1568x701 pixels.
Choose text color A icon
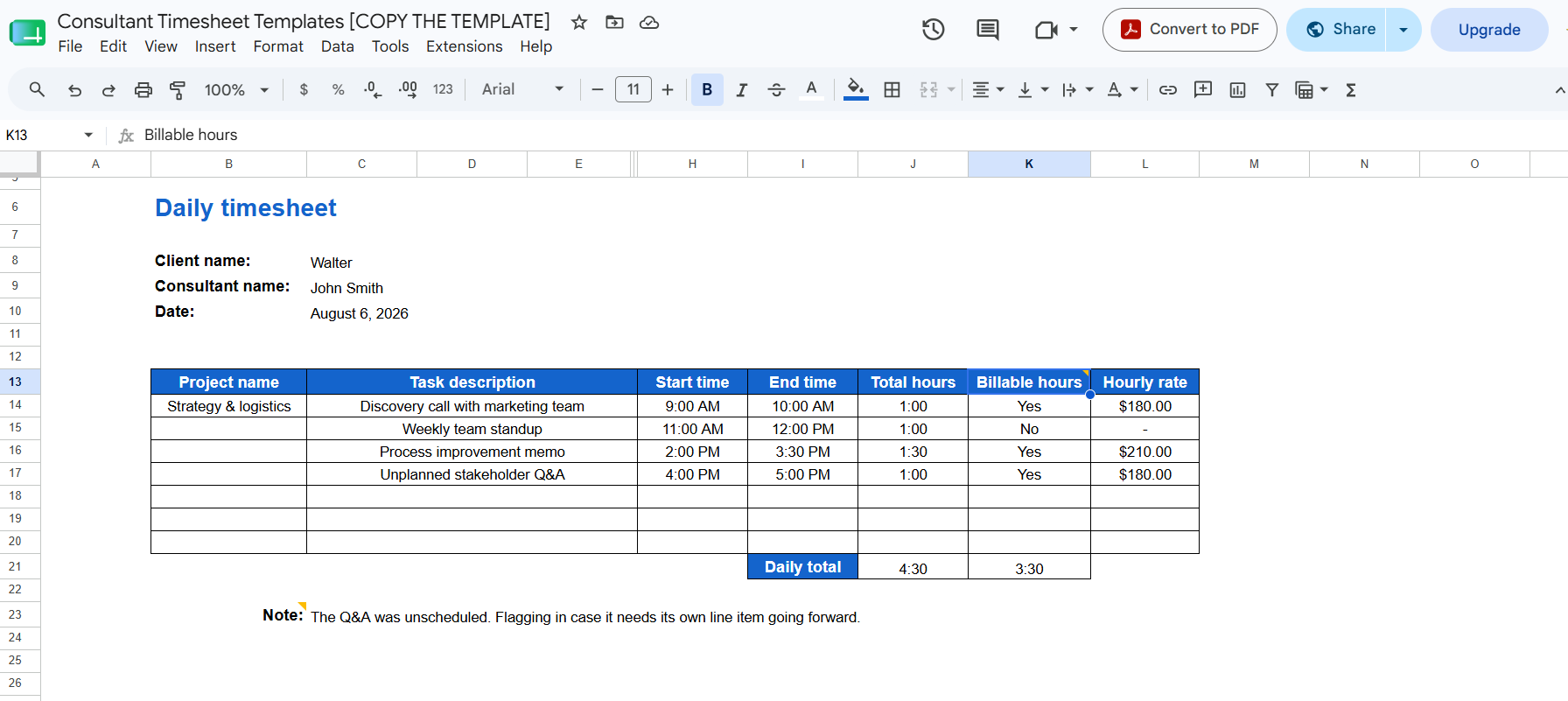(x=811, y=89)
